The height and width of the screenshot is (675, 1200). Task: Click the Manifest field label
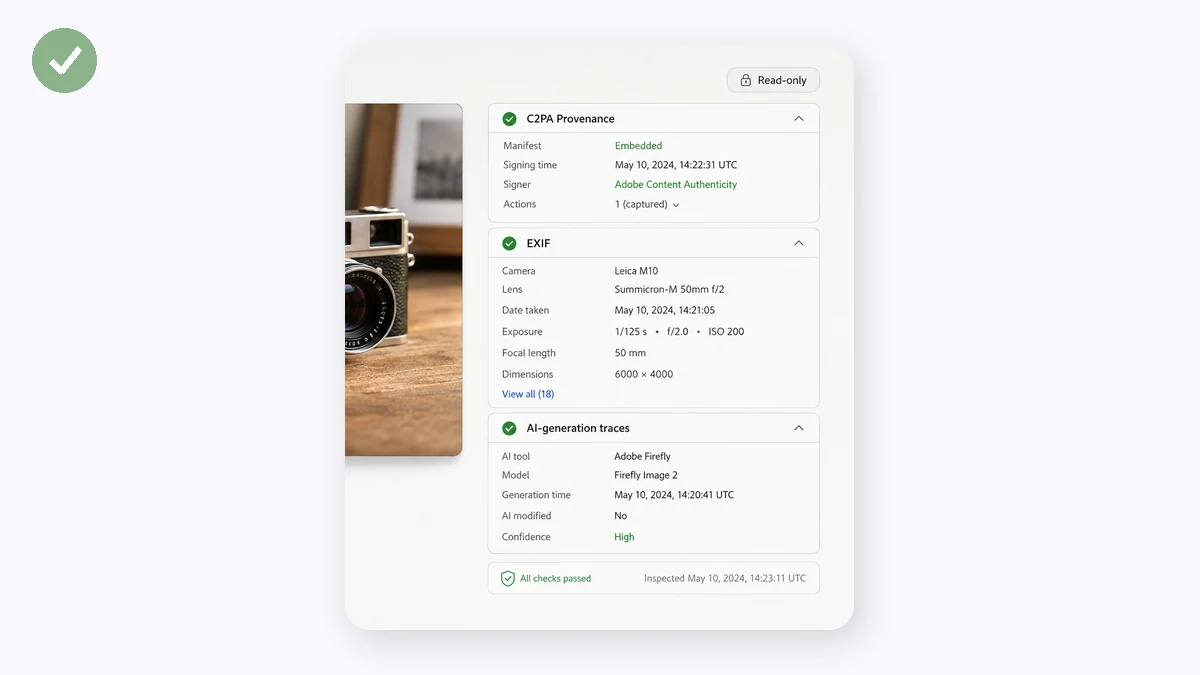tap(522, 146)
